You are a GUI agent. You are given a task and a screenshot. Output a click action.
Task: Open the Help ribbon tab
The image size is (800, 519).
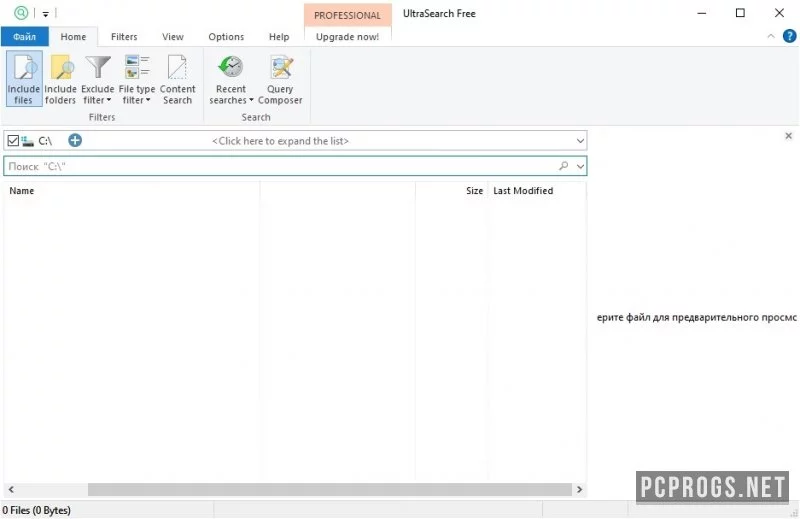(x=279, y=37)
